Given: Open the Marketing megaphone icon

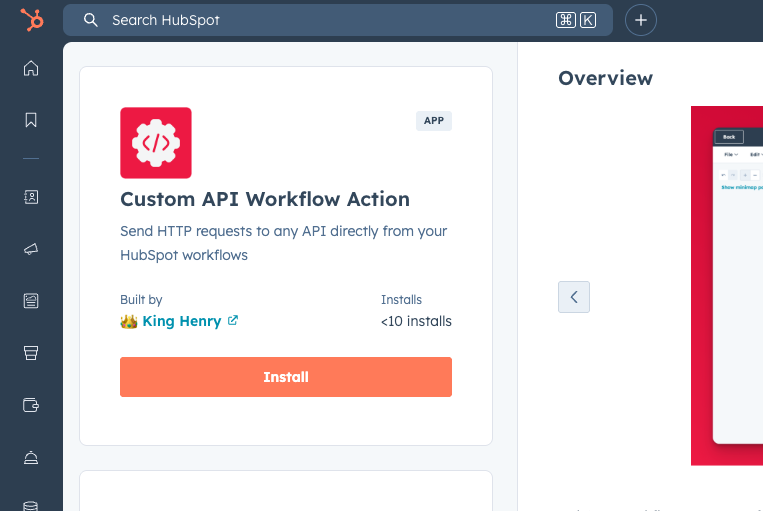Looking at the screenshot, I should [x=31, y=249].
